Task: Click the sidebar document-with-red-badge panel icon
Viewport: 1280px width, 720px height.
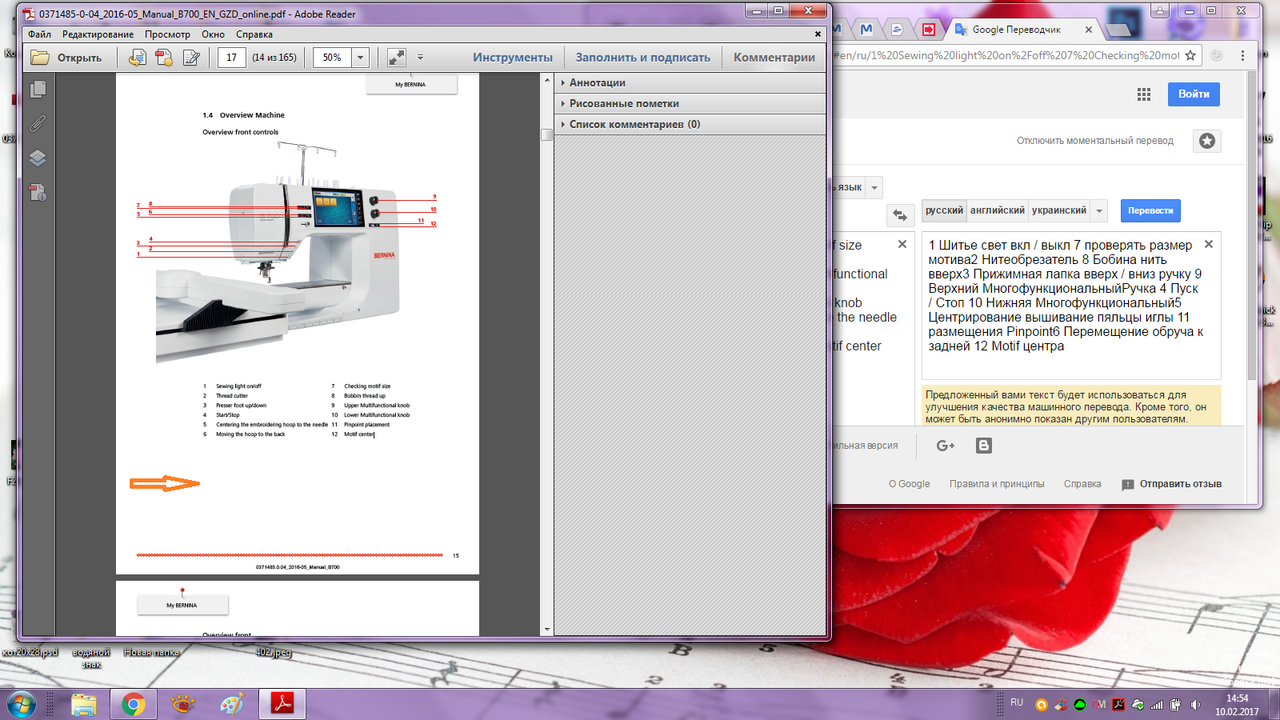Action: pyautogui.click(x=38, y=192)
